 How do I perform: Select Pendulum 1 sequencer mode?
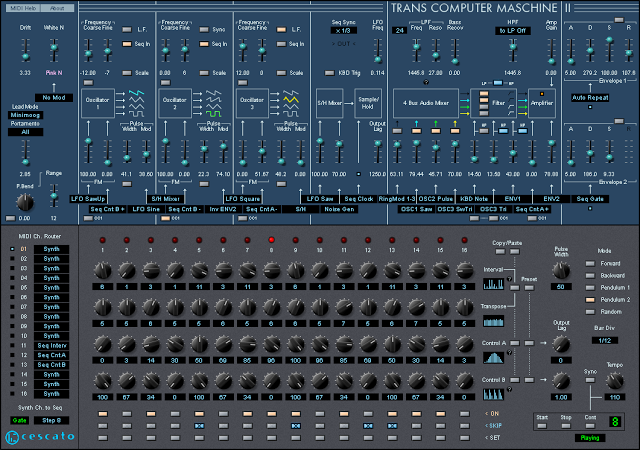[590, 288]
